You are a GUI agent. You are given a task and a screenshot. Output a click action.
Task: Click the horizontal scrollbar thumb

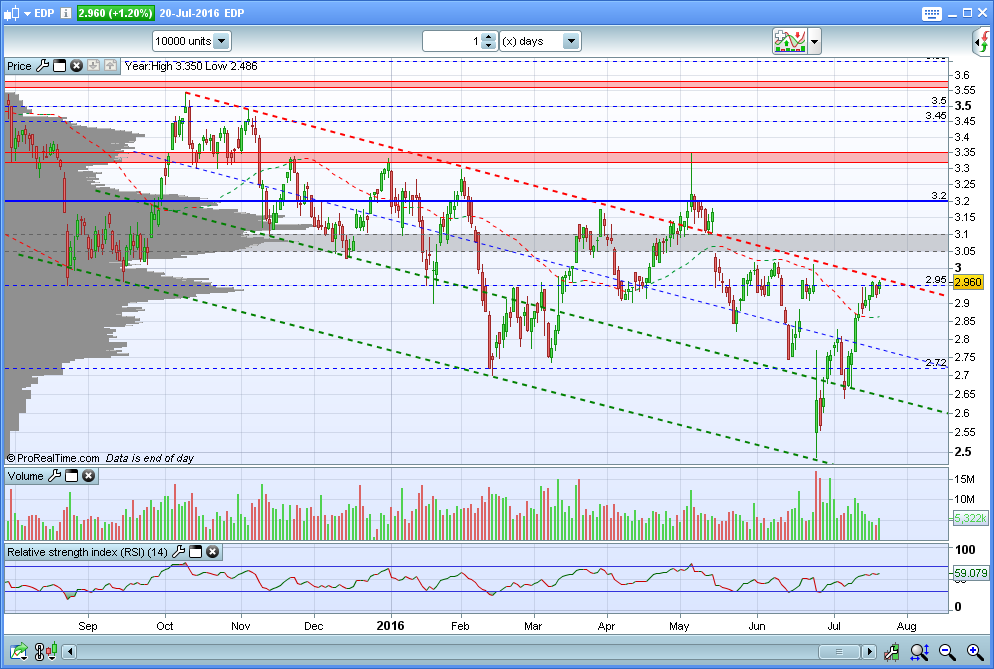839,652
